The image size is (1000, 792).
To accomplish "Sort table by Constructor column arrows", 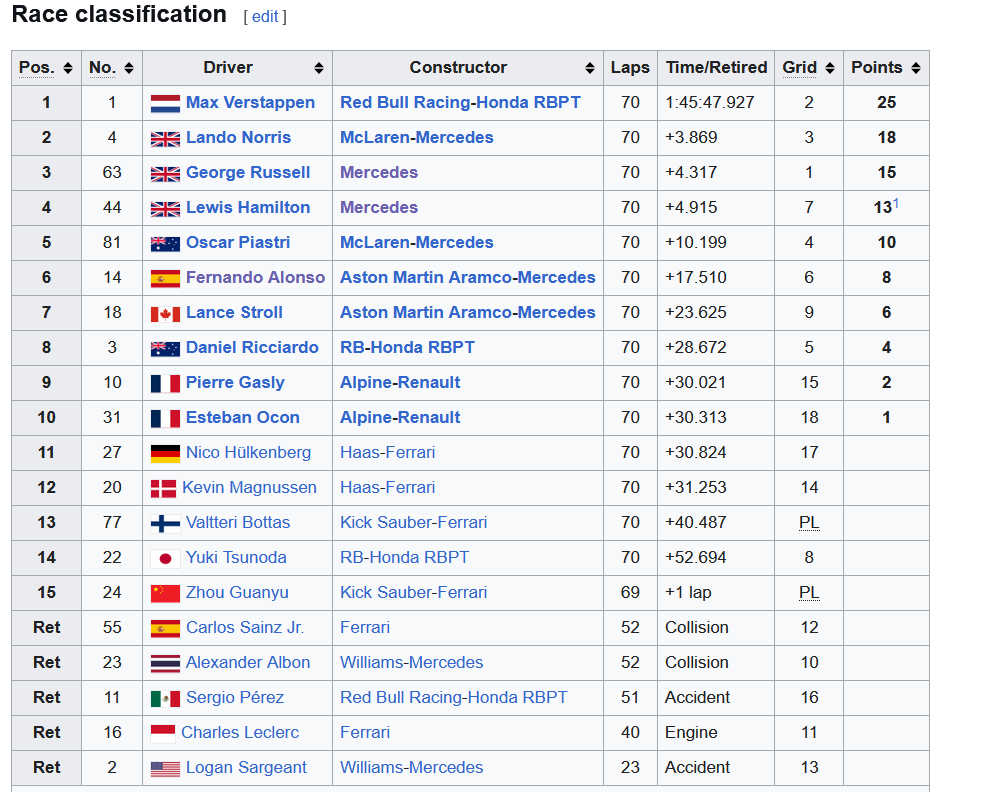I will pyautogui.click(x=590, y=68).
